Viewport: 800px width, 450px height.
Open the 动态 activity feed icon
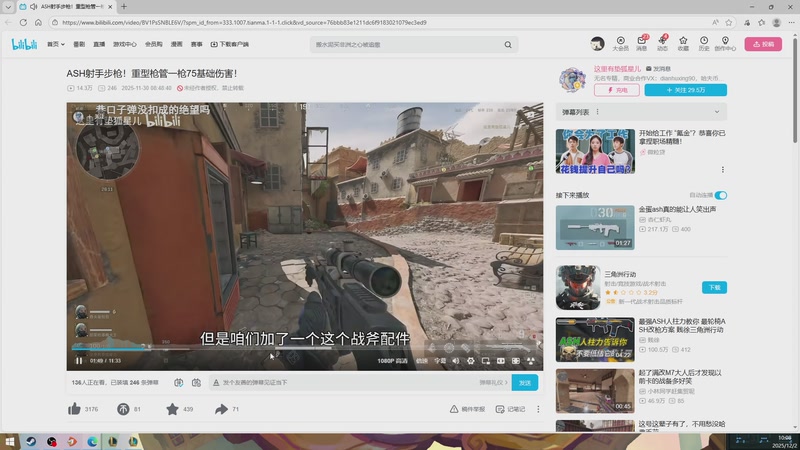click(662, 43)
